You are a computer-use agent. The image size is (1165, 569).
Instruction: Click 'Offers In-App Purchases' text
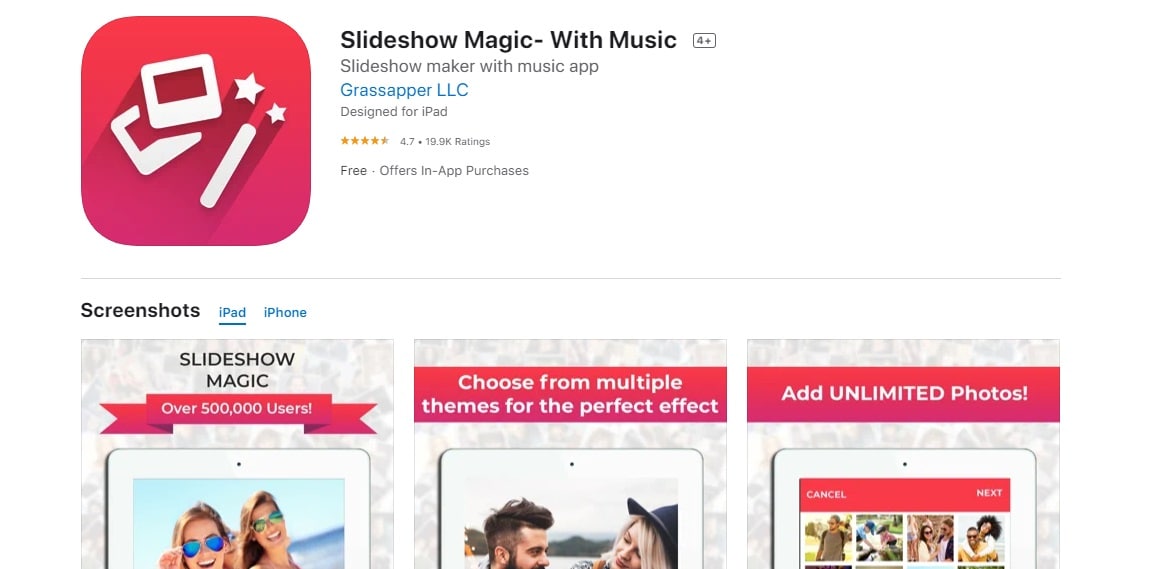click(454, 171)
